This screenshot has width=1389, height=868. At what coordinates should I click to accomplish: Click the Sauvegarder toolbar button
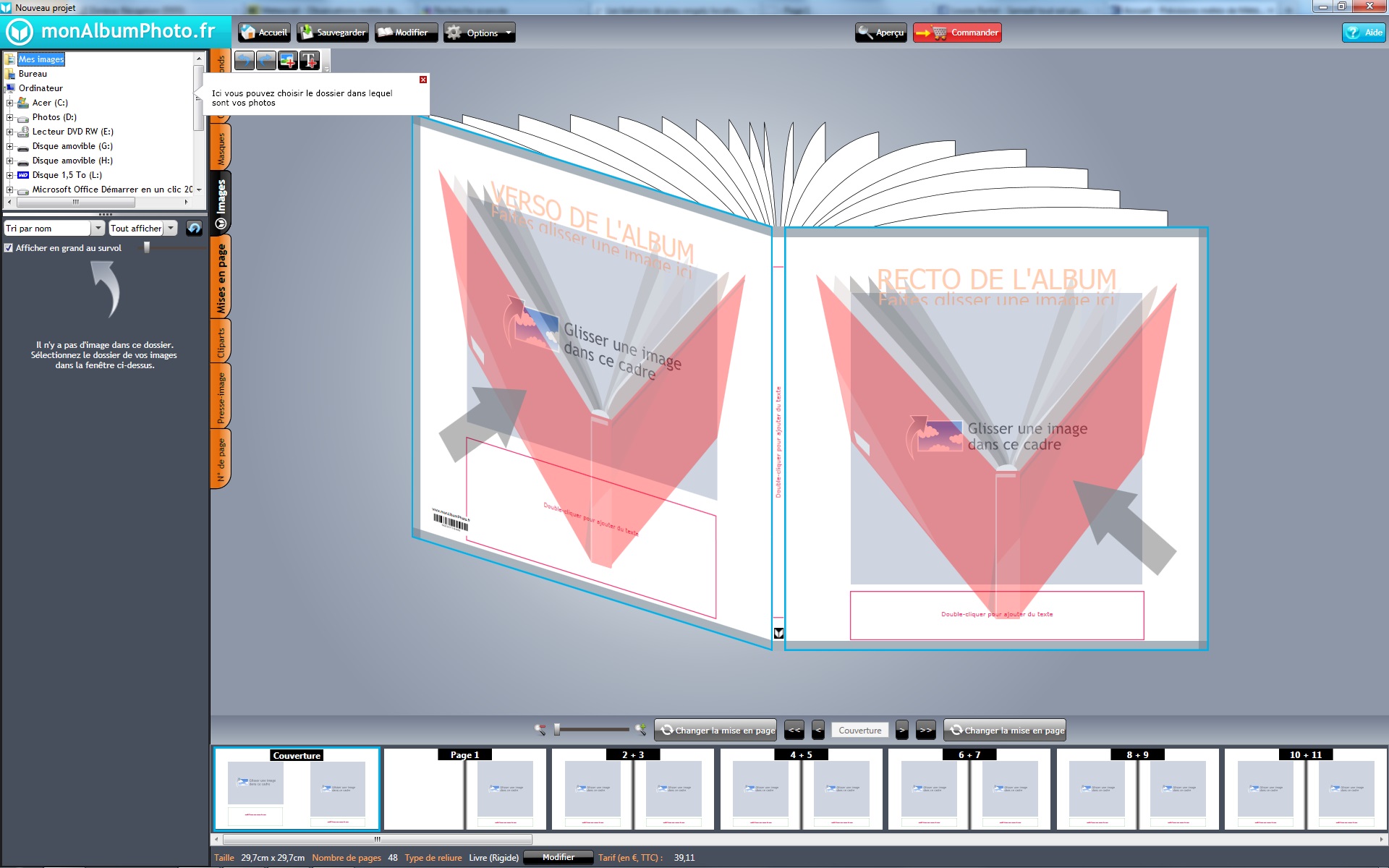coord(334,33)
